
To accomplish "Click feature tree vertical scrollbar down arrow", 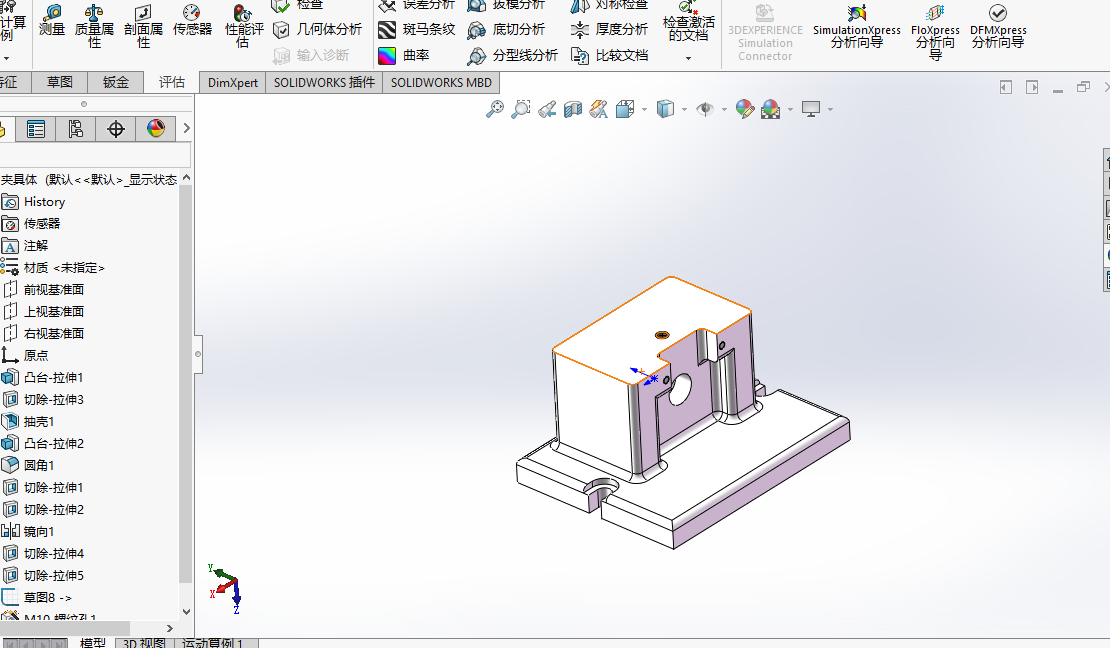I will [x=186, y=612].
